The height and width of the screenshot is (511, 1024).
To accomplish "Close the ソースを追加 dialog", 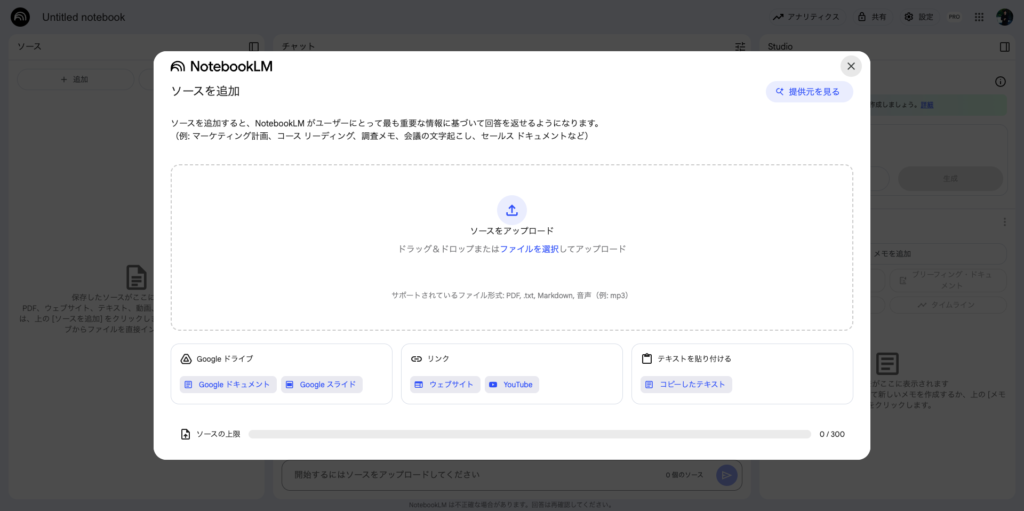I will tap(850, 66).
